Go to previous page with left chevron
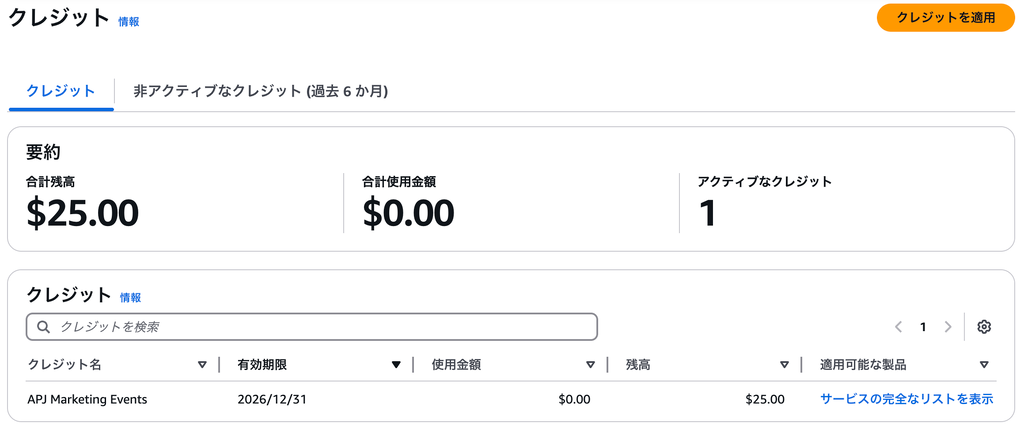The width and height of the screenshot is (1024, 438). pyautogui.click(x=899, y=327)
